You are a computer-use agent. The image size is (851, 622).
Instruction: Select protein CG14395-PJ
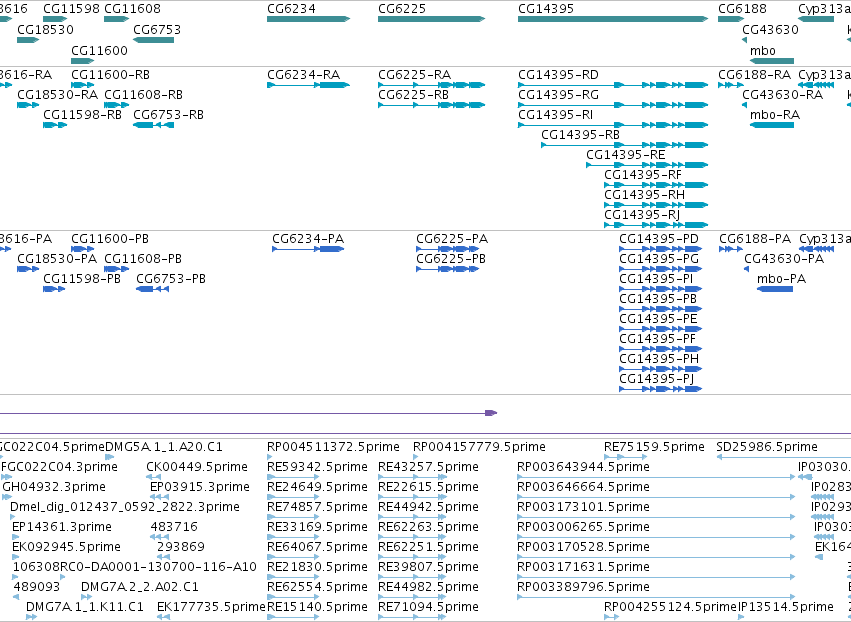pos(661,389)
